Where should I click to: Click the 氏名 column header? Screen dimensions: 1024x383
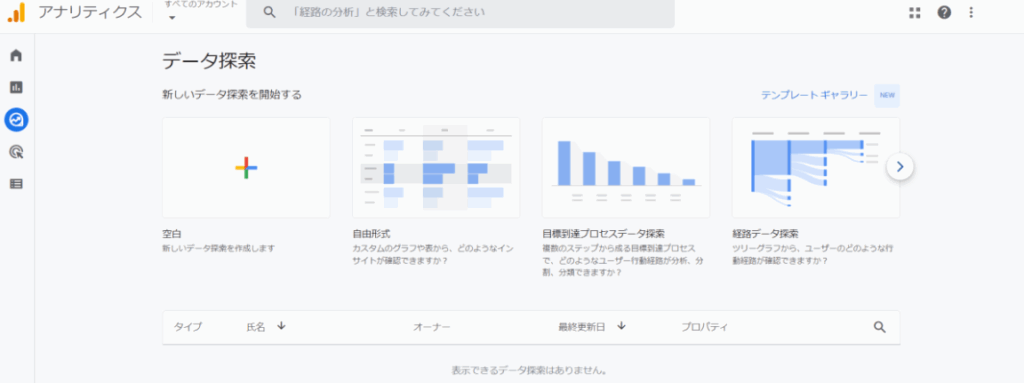pos(256,327)
